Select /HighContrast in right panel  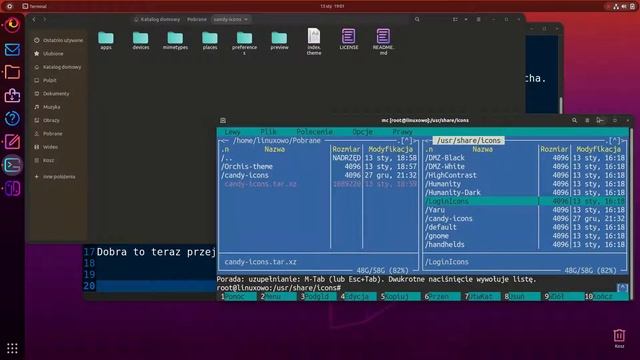click(x=524, y=175)
